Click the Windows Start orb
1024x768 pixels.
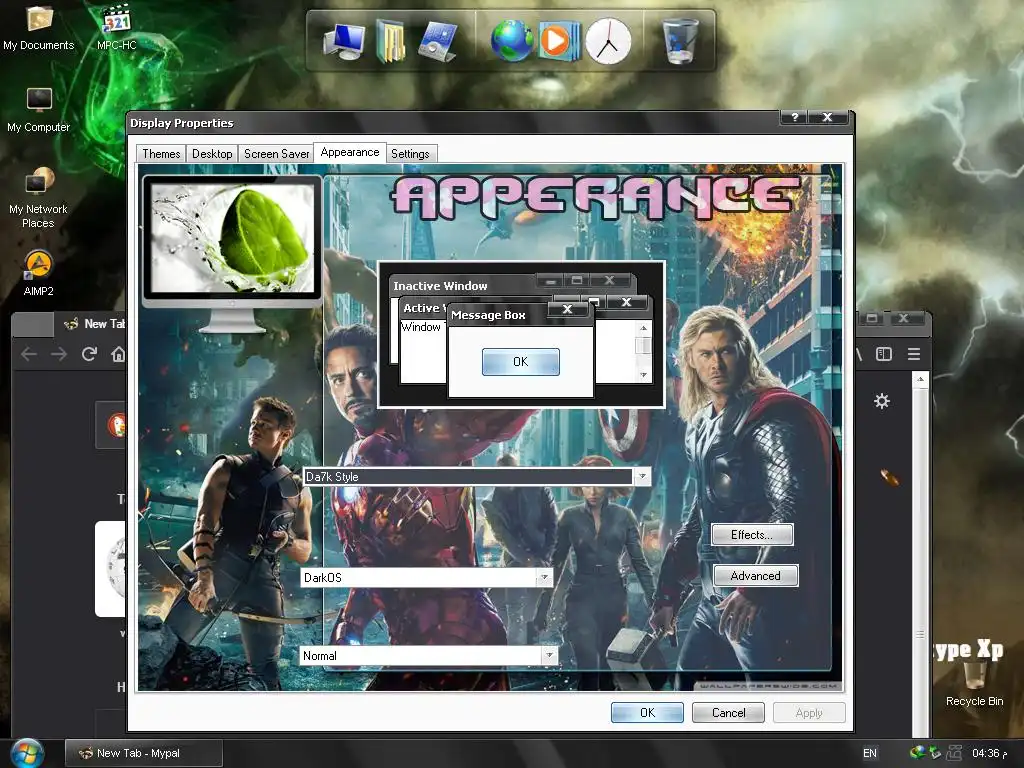[x=27, y=753]
